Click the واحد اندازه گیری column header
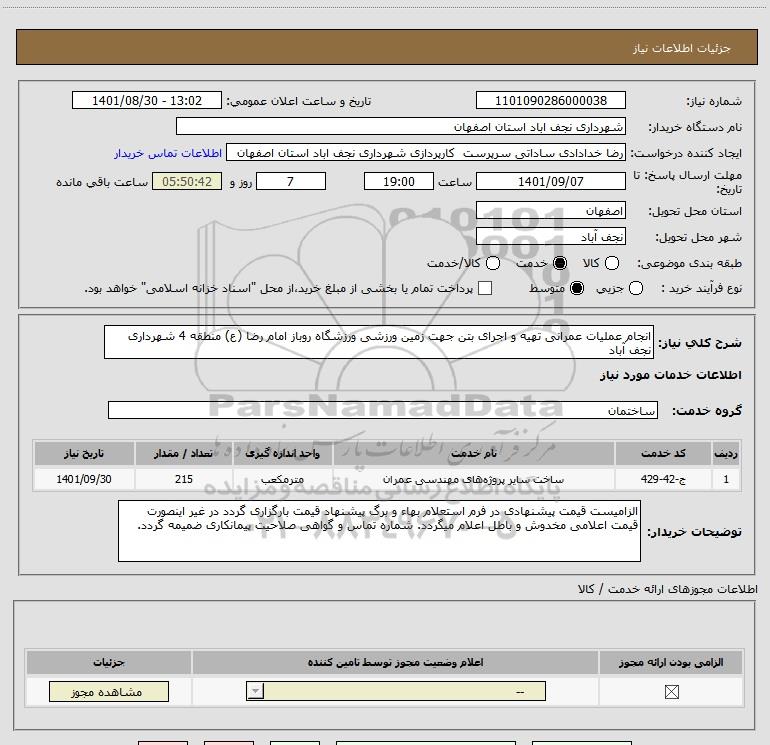Screen dimensions: 770x745 (x=282, y=453)
